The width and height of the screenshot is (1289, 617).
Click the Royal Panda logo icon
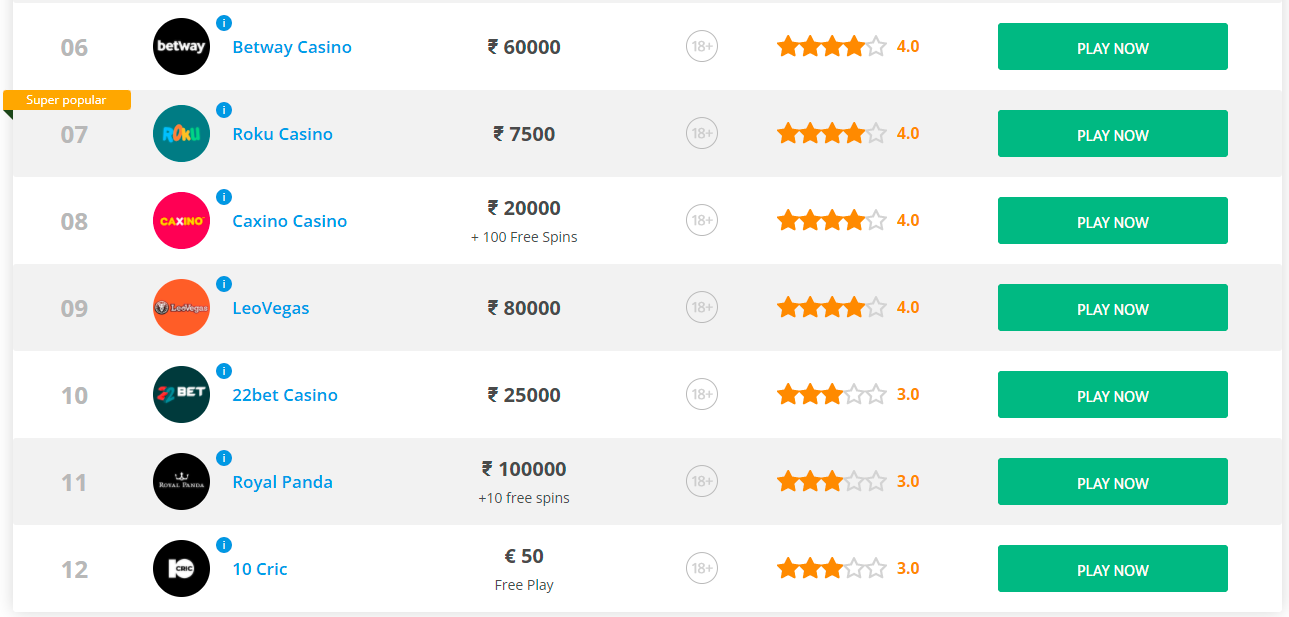coord(181,482)
